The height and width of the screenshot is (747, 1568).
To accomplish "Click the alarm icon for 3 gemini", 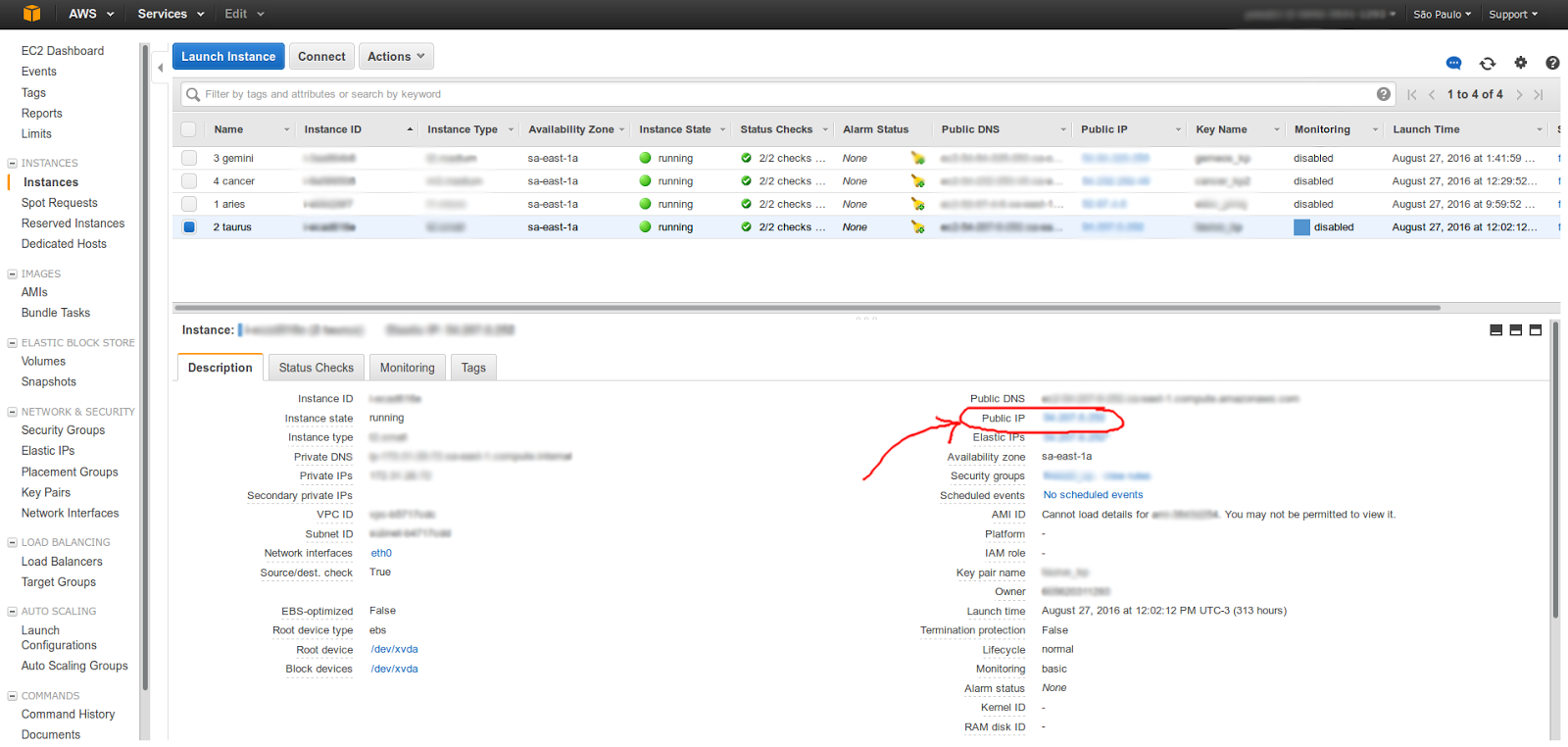I will (x=917, y=158).
